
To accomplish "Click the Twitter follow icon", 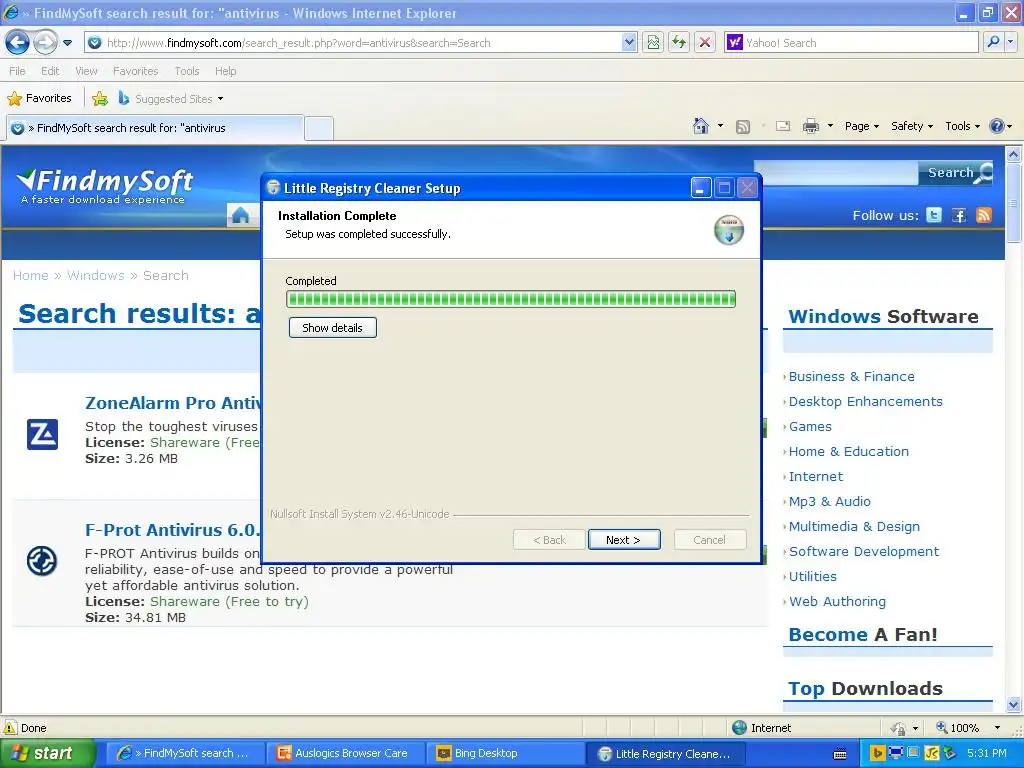I will pyautogui.click(x=934, y=215).
